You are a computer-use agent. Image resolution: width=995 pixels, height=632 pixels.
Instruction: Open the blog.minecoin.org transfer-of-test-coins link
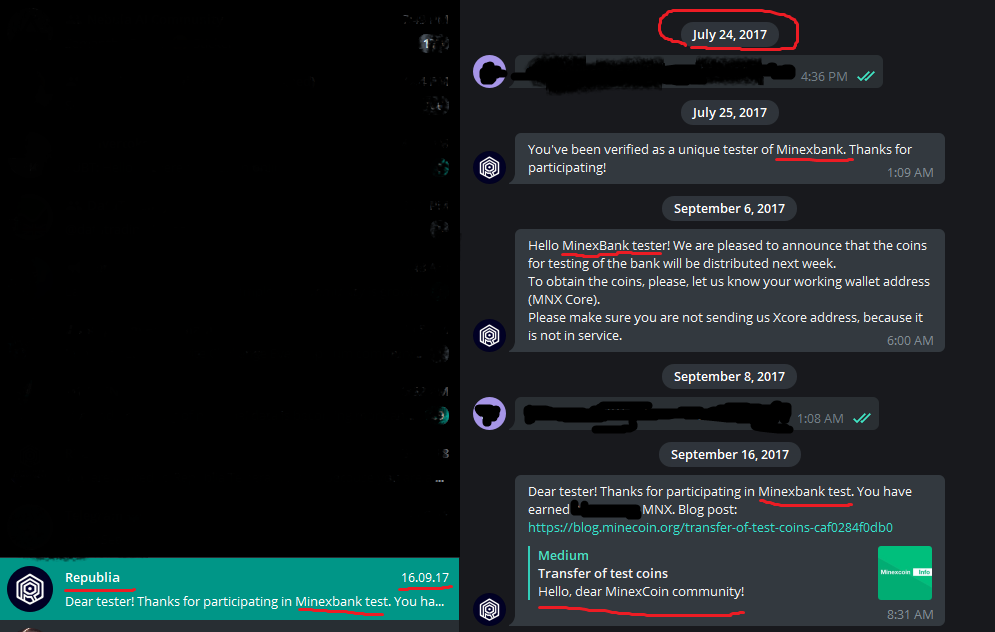[710, 527]
